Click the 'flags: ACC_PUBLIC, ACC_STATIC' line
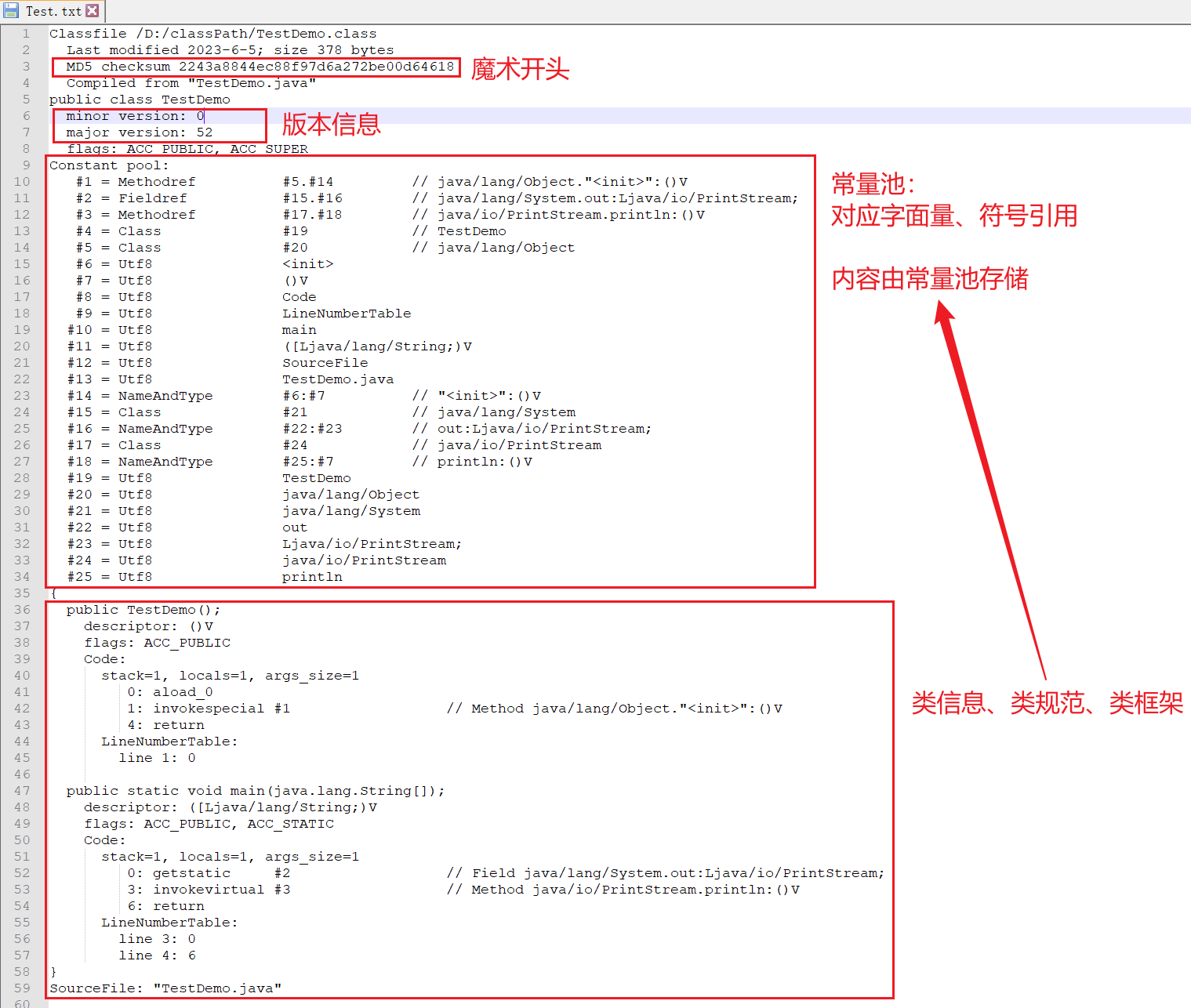Viewport: 1191px width, 1008px height. [209, 824]
